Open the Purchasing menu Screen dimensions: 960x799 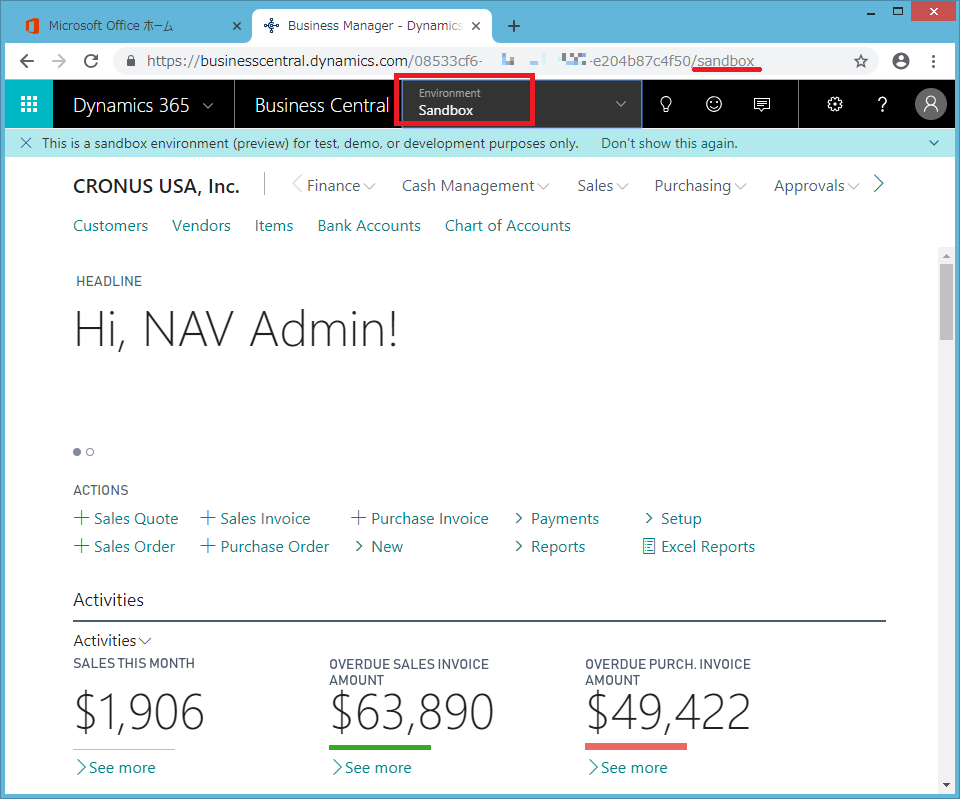(699, 186)
